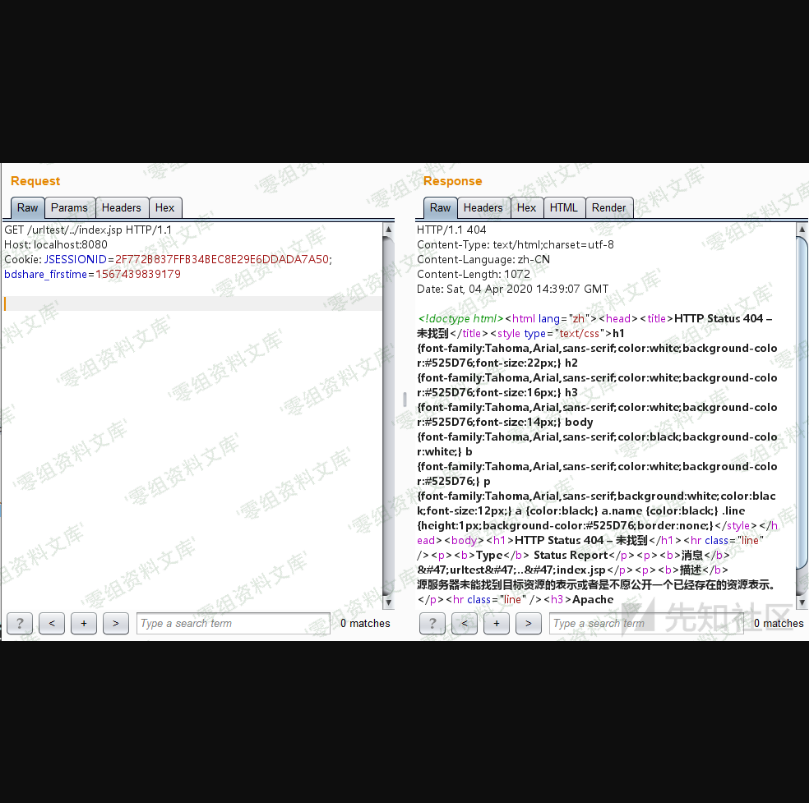Screen dimensions: 809x803
Task: Click the Request pane scroll-down arrow
Action: coord(388,603)
